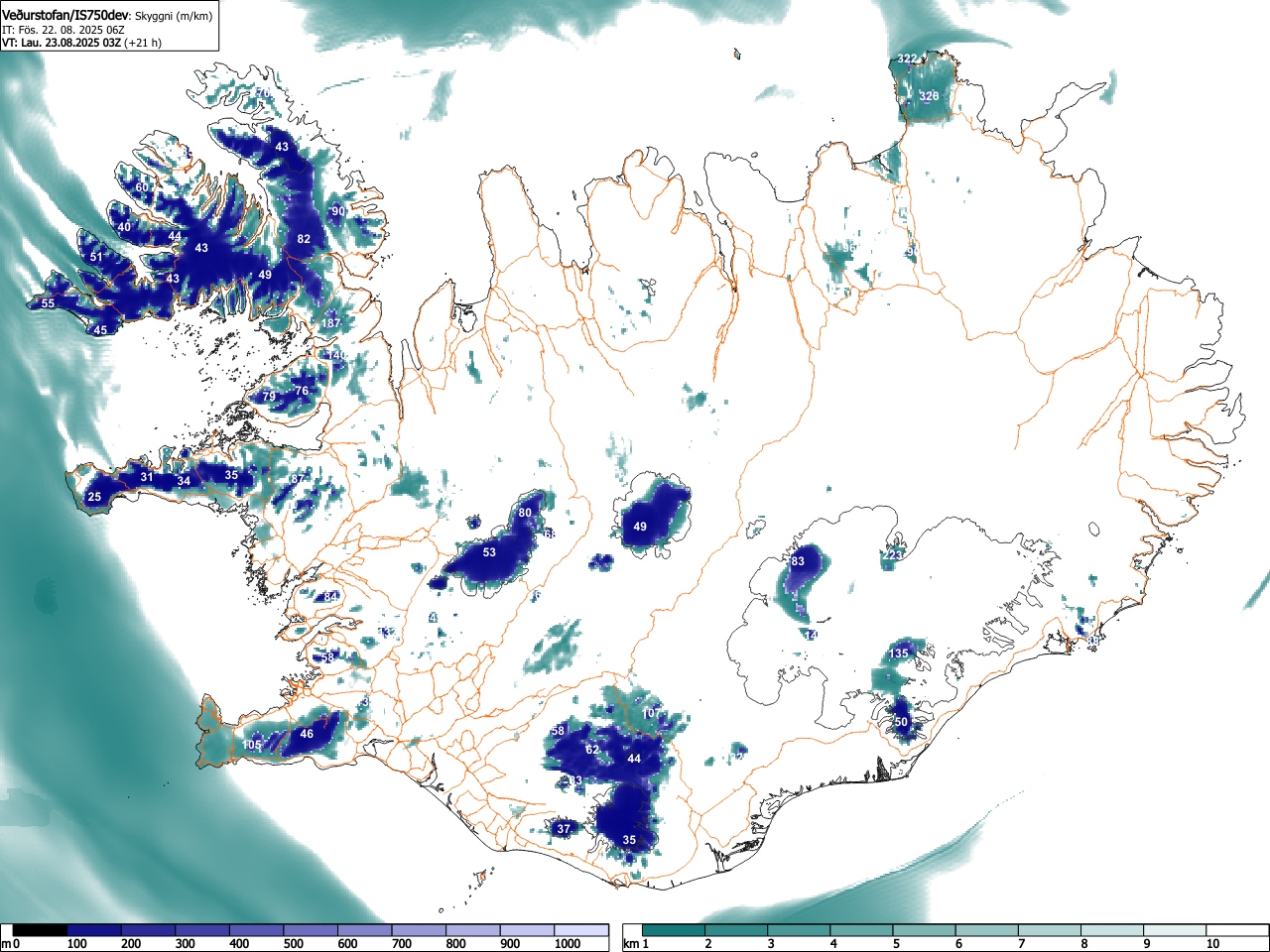Image resolution: width=1270 pixels, height=952 pixels.
Task: Click the 'IT: Fös. 22. 08. 2025 06Z' line
Action: tap(63, 30)
